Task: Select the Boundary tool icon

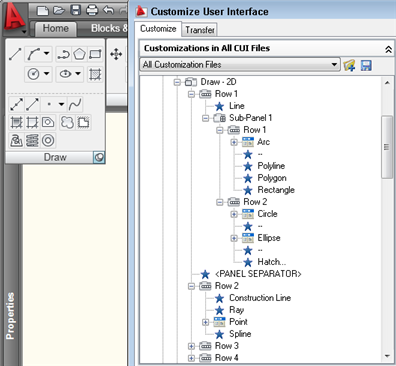Action: [32, 123]
